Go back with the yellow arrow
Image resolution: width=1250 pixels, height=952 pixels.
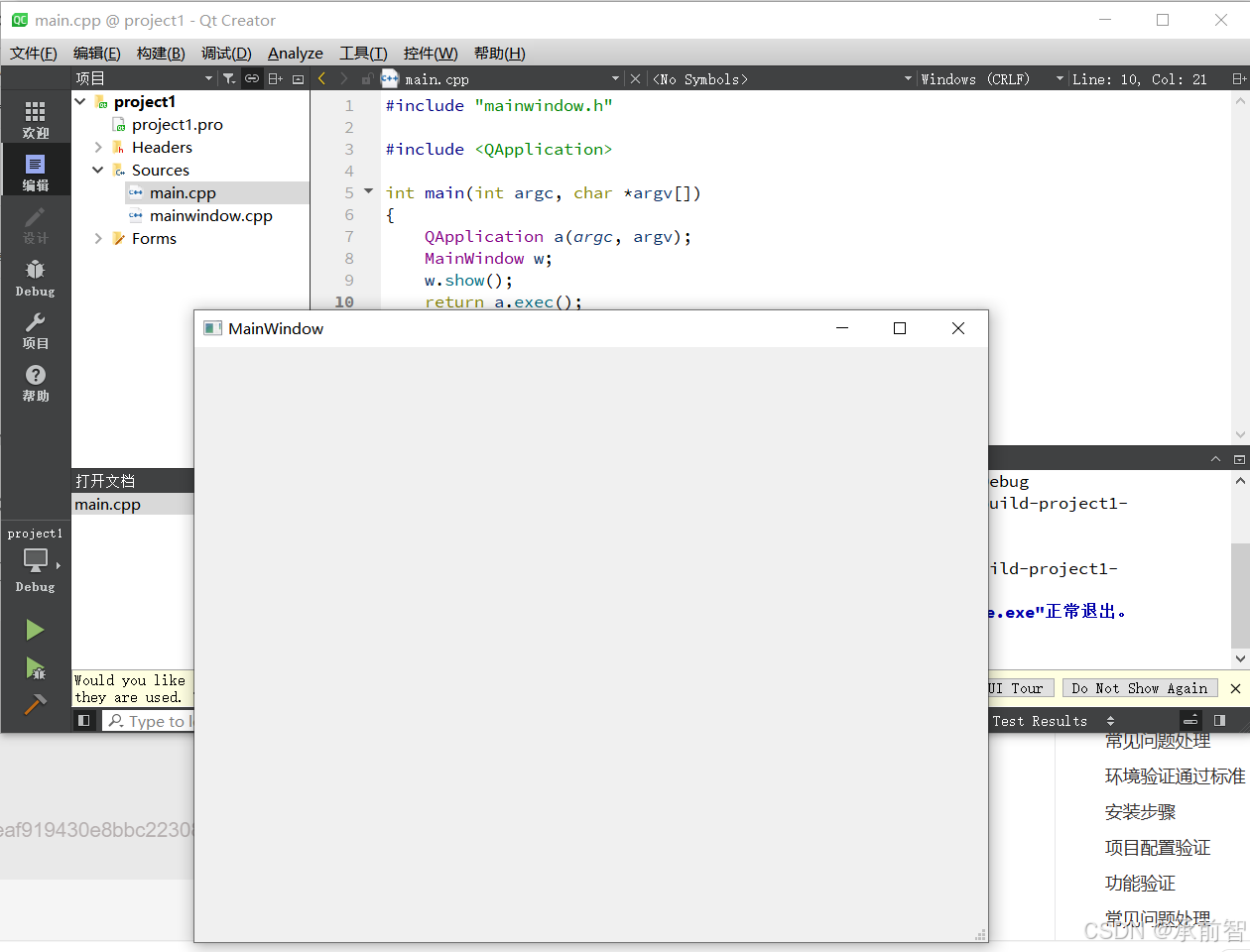[321, 78]
